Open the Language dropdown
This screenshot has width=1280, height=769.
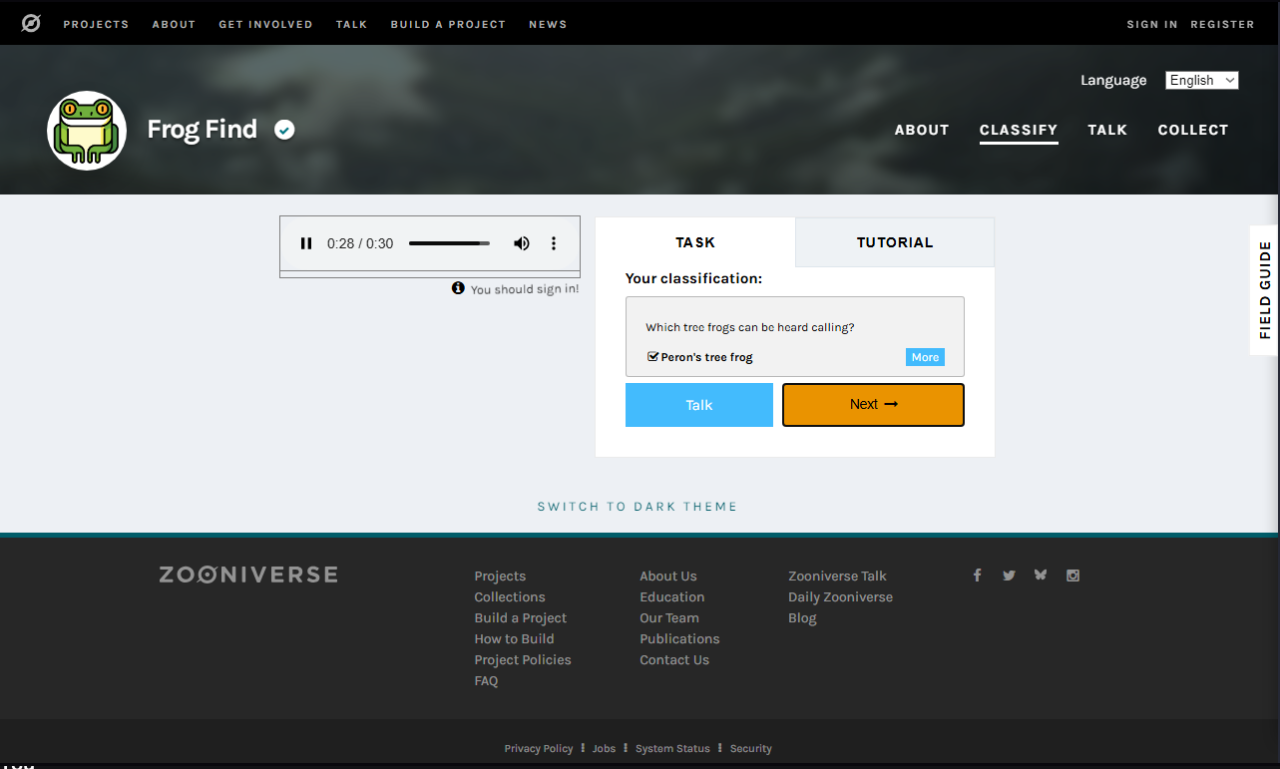[x=1202, y=80]
